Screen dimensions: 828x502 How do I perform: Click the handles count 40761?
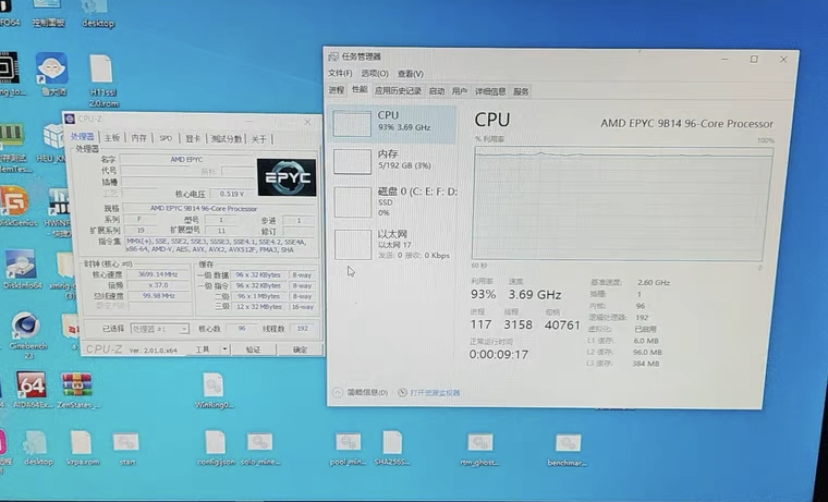click(562, 325)
